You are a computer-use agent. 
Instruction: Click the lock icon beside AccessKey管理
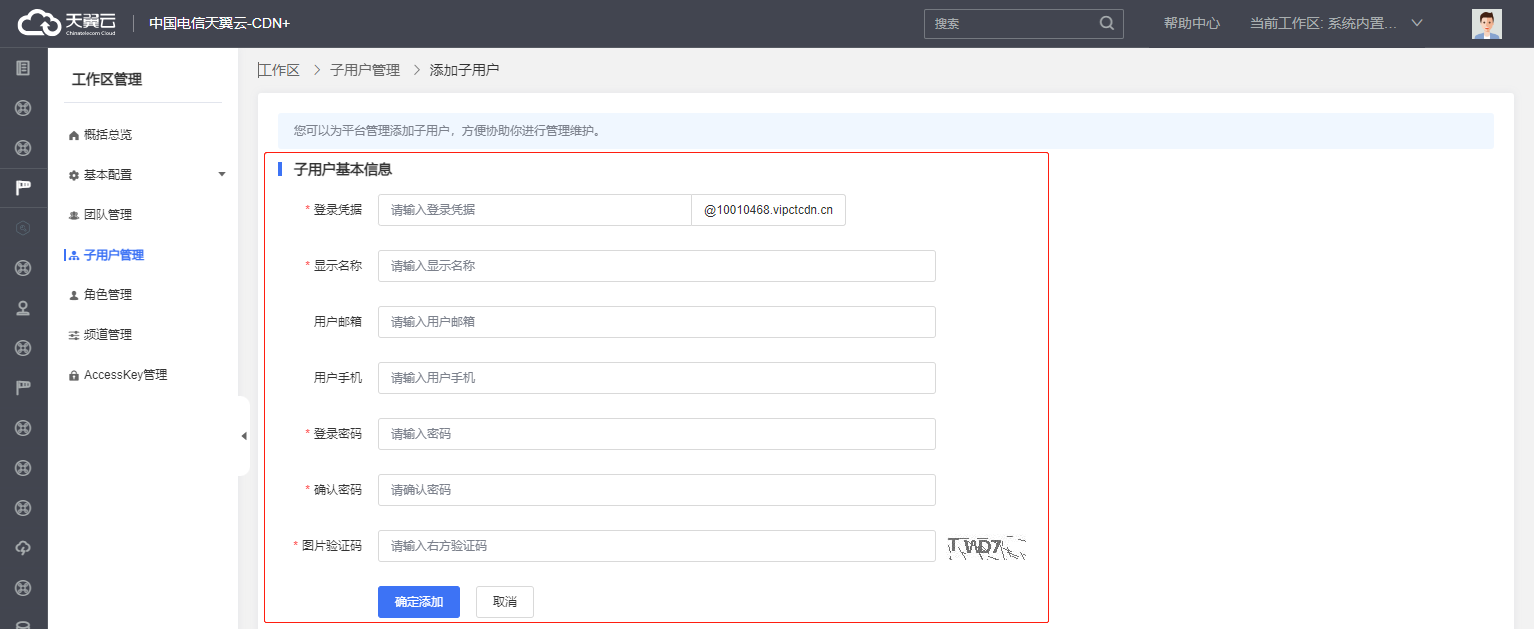(x=74, y=375)
